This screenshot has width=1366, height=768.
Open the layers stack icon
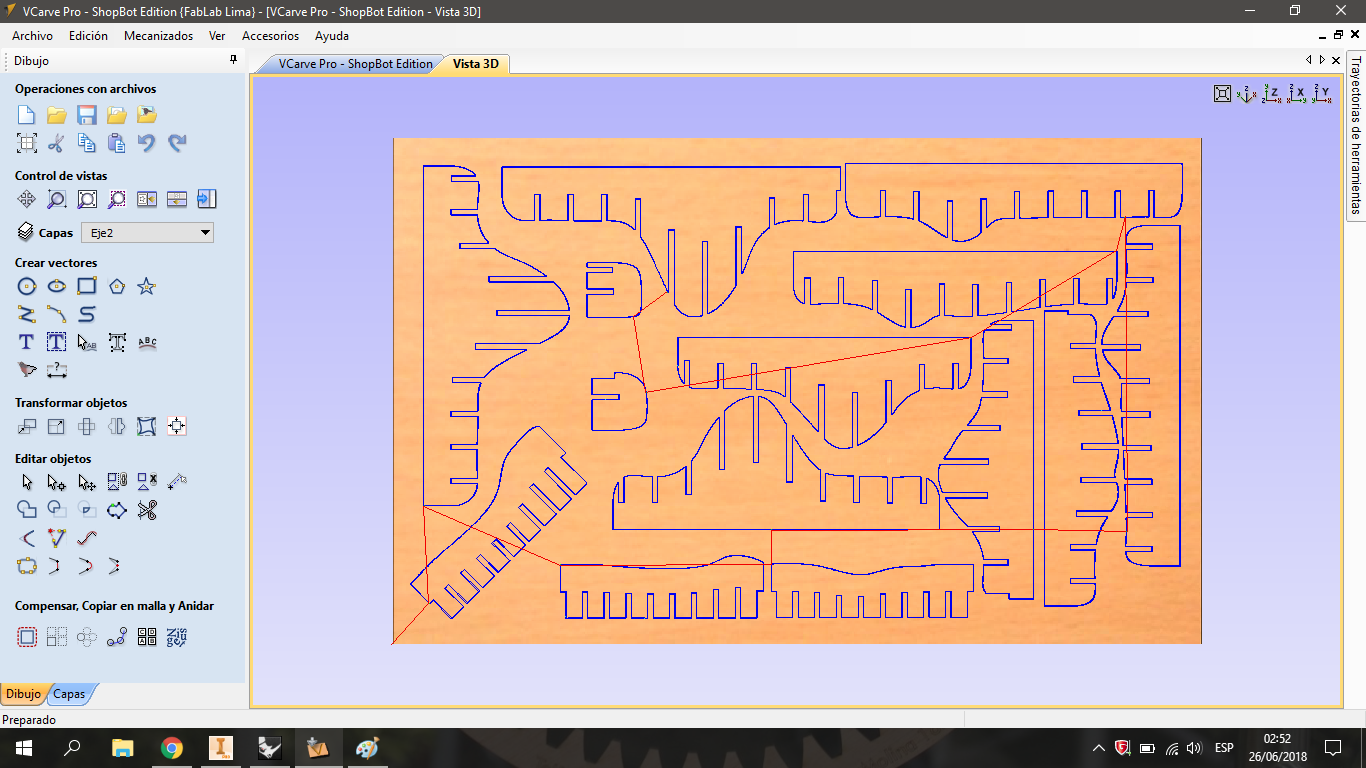26,232
